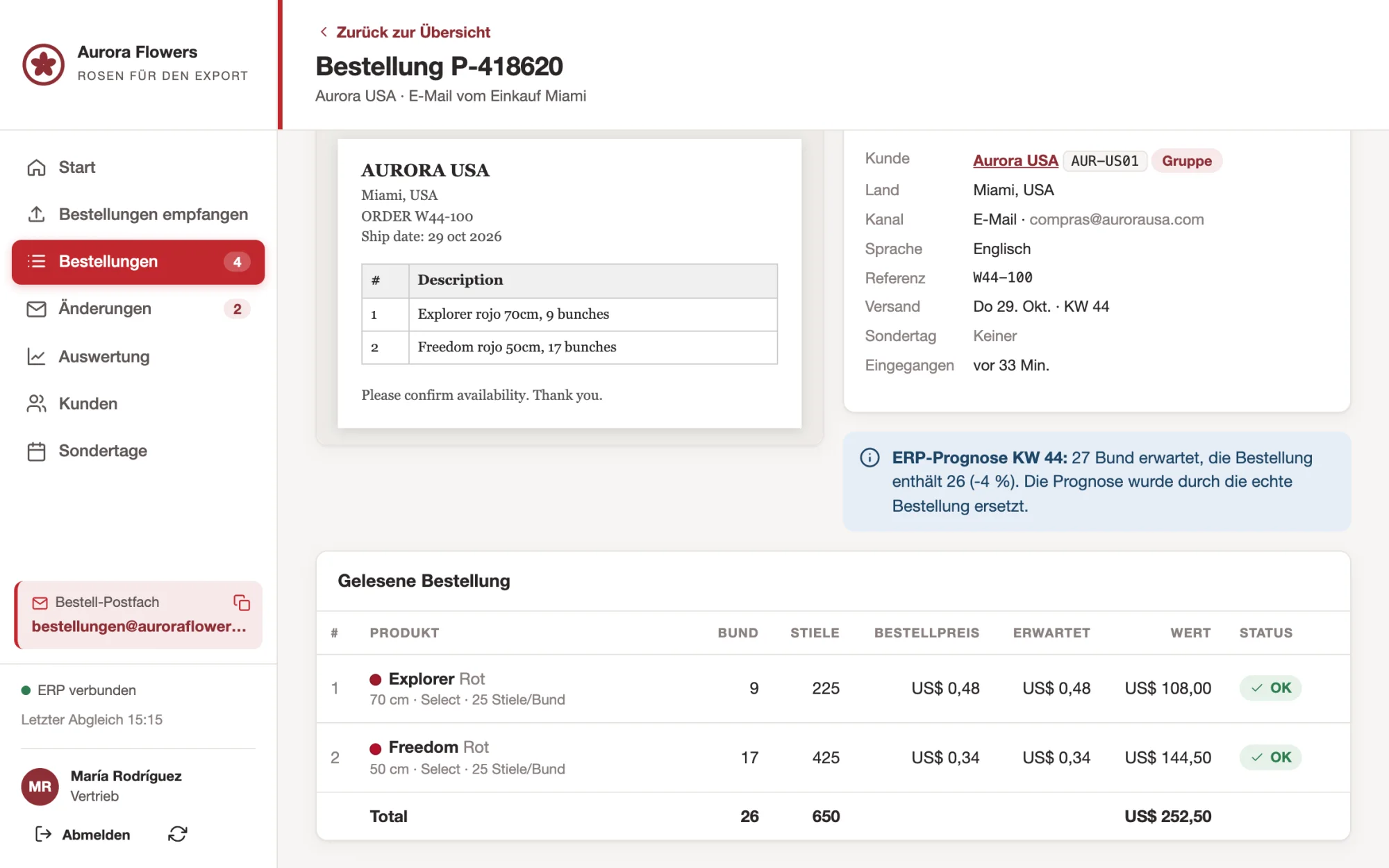1389x868 pixels.
Task: Click the info icon in ERP-Prognose box
Action: (x=870, y=458)
